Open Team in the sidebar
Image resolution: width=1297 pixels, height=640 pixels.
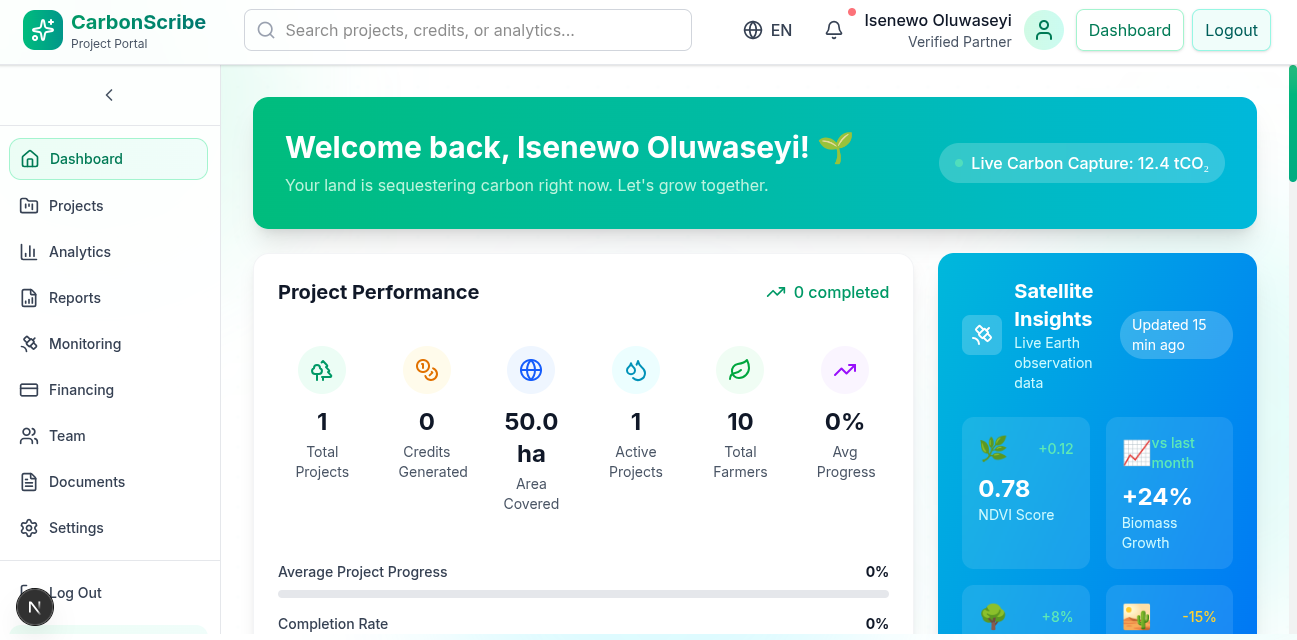110,436
